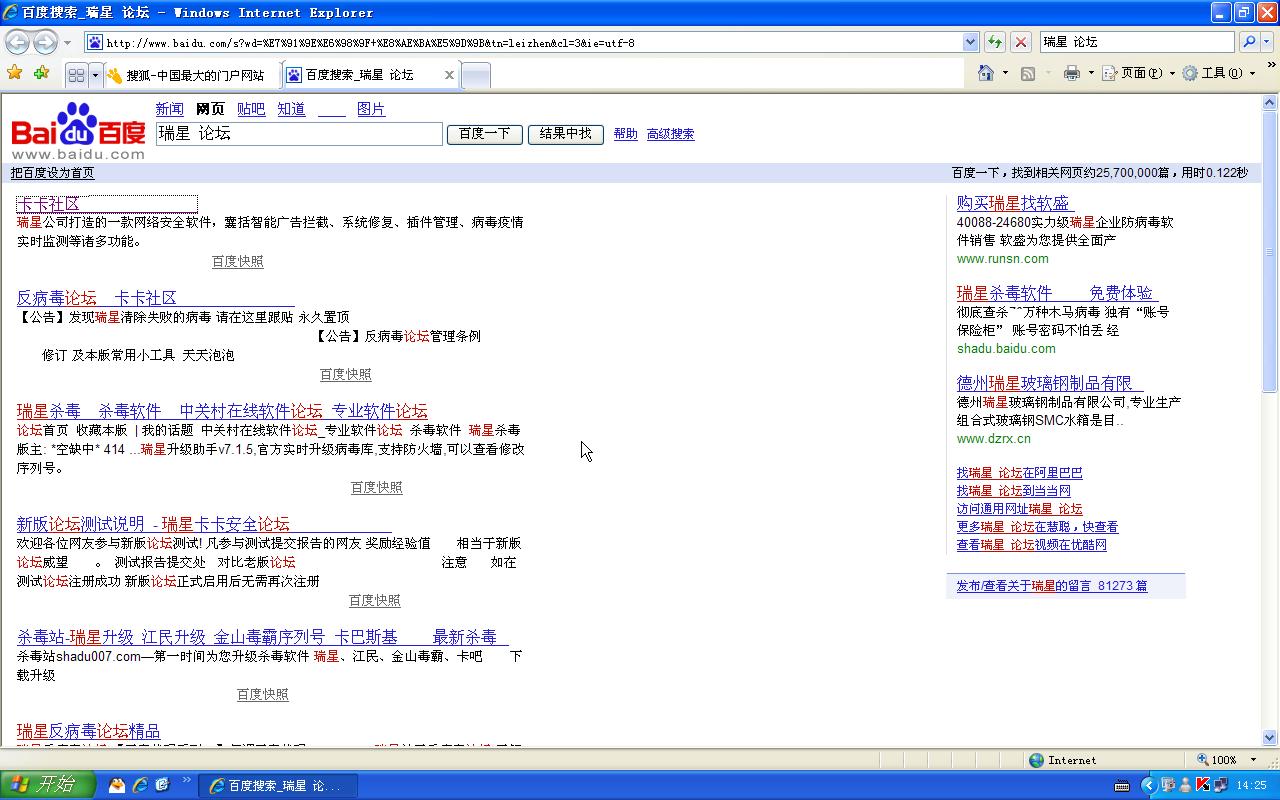Viewport: 1280px width, 800px height.
Task: Click the page scrollbar down arrow
Action: pos(1270,738)
